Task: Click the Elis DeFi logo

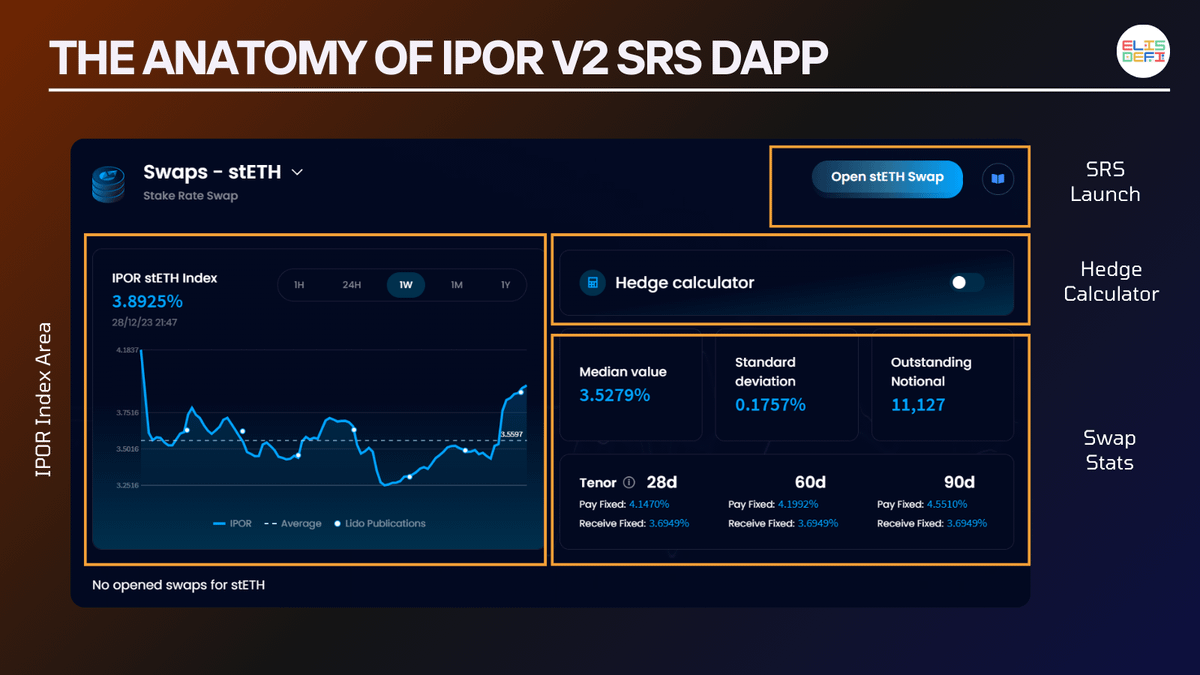Action: 1143,52
